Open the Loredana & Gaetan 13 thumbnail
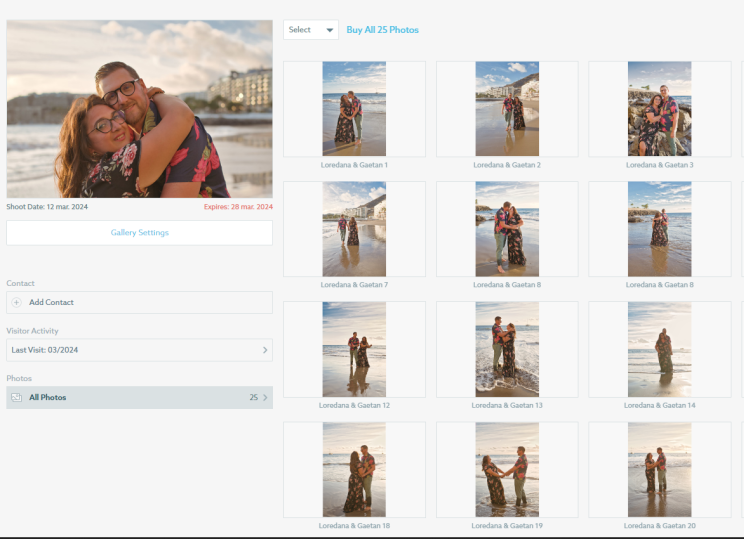The height and width of the screenshot is (539, 744). click(x=507, y=349)
